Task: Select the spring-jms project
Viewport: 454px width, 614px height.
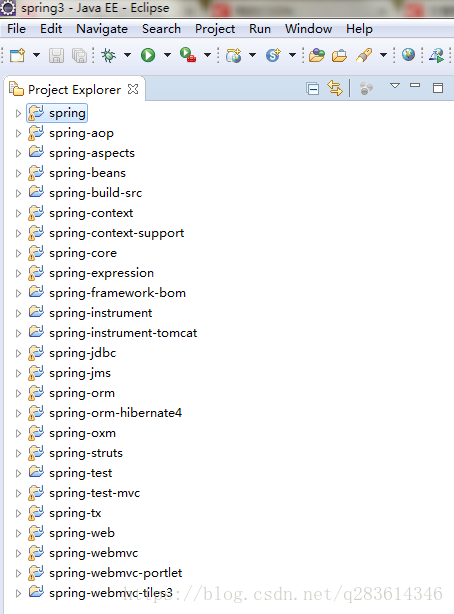Action: point(80,373)
